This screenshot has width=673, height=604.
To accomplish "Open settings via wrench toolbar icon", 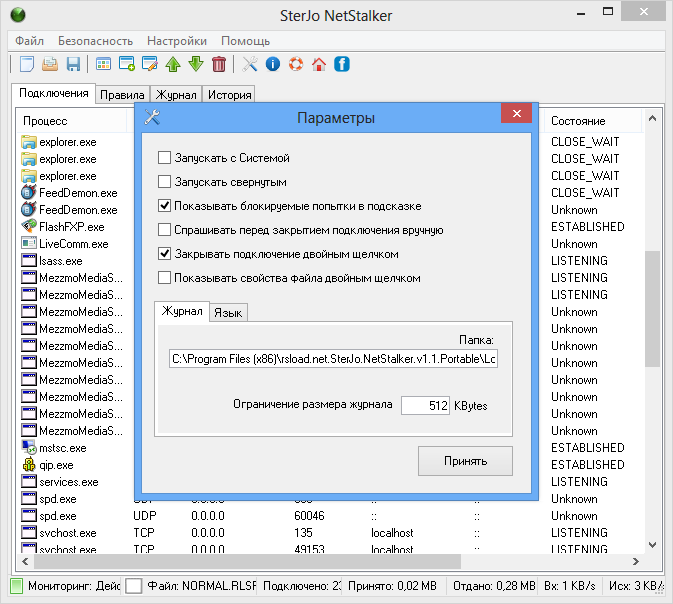I will [250, 64].
